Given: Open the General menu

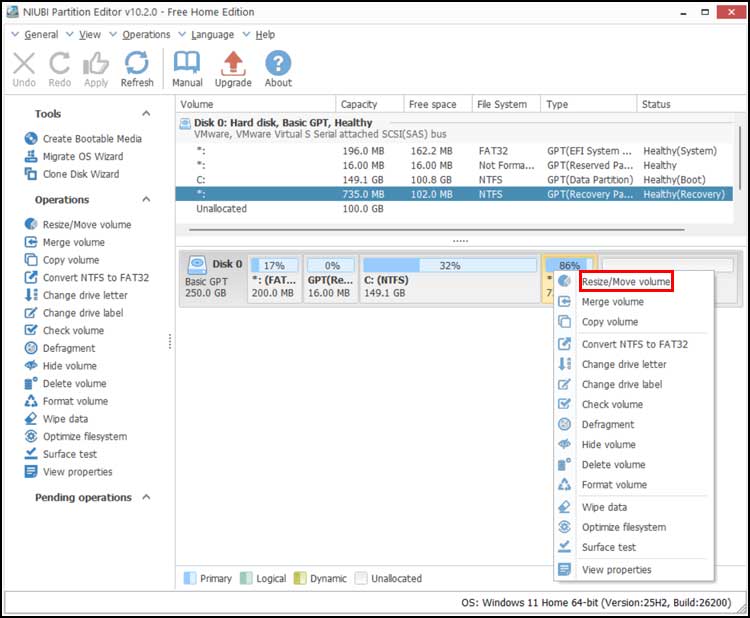Looking at the screenshot, I should (x=41, y=35).
